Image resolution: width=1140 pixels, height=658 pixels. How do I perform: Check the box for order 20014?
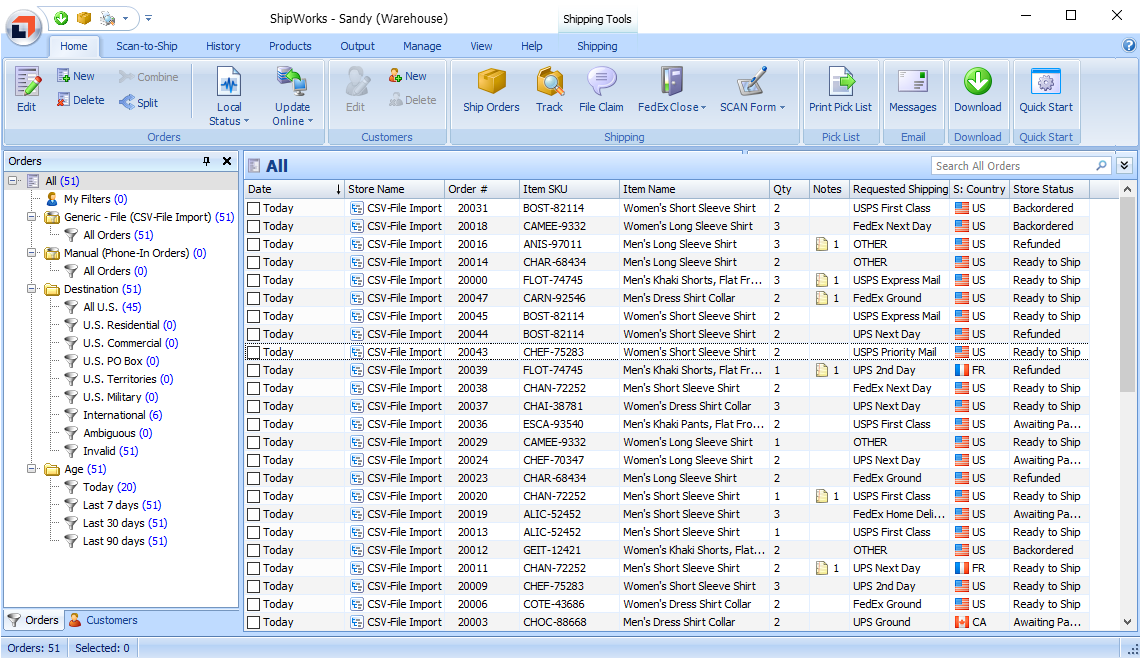tap(254, 262)
